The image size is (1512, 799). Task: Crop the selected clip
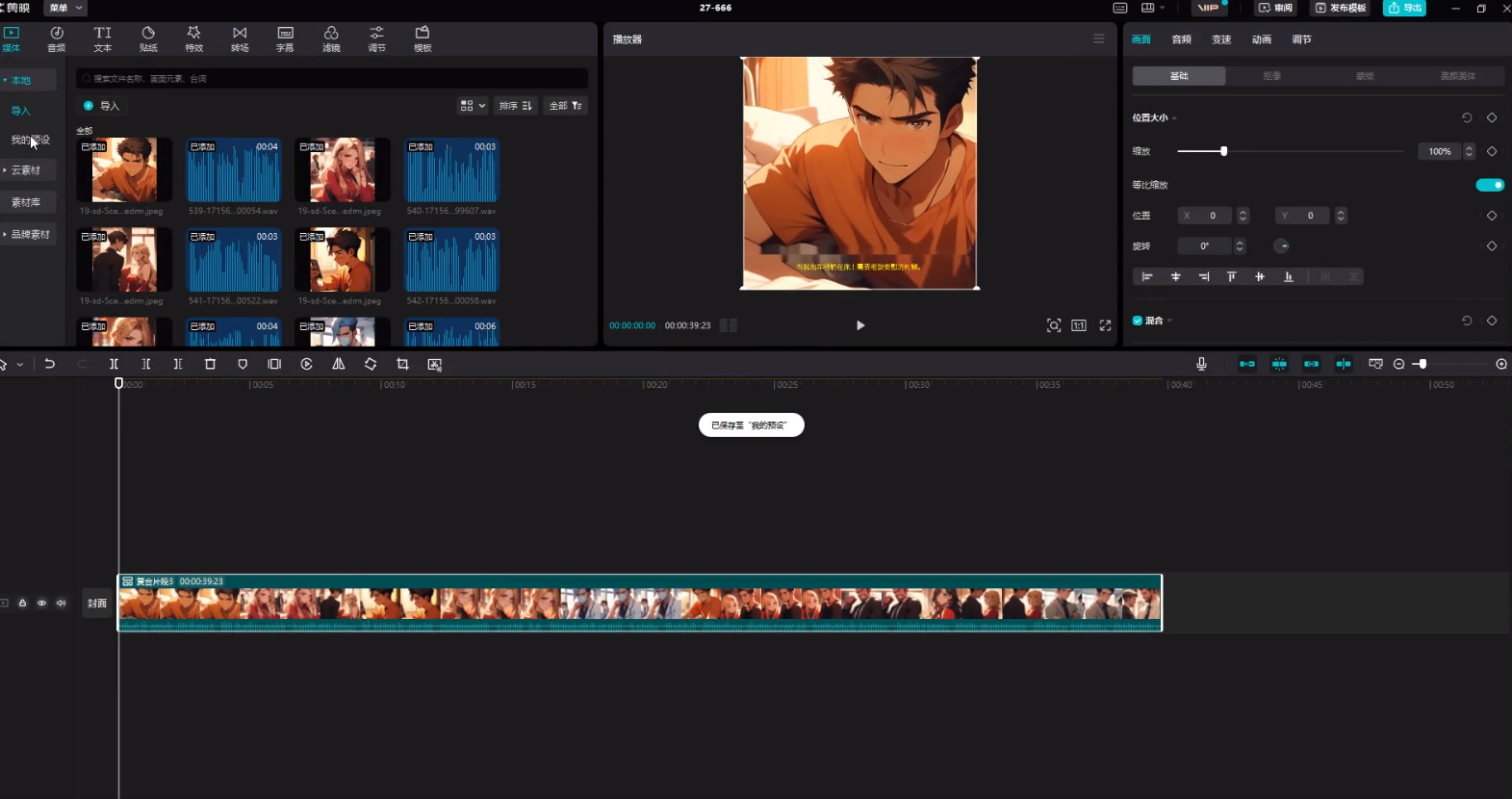pyautogui.click(x=402, y=364)
